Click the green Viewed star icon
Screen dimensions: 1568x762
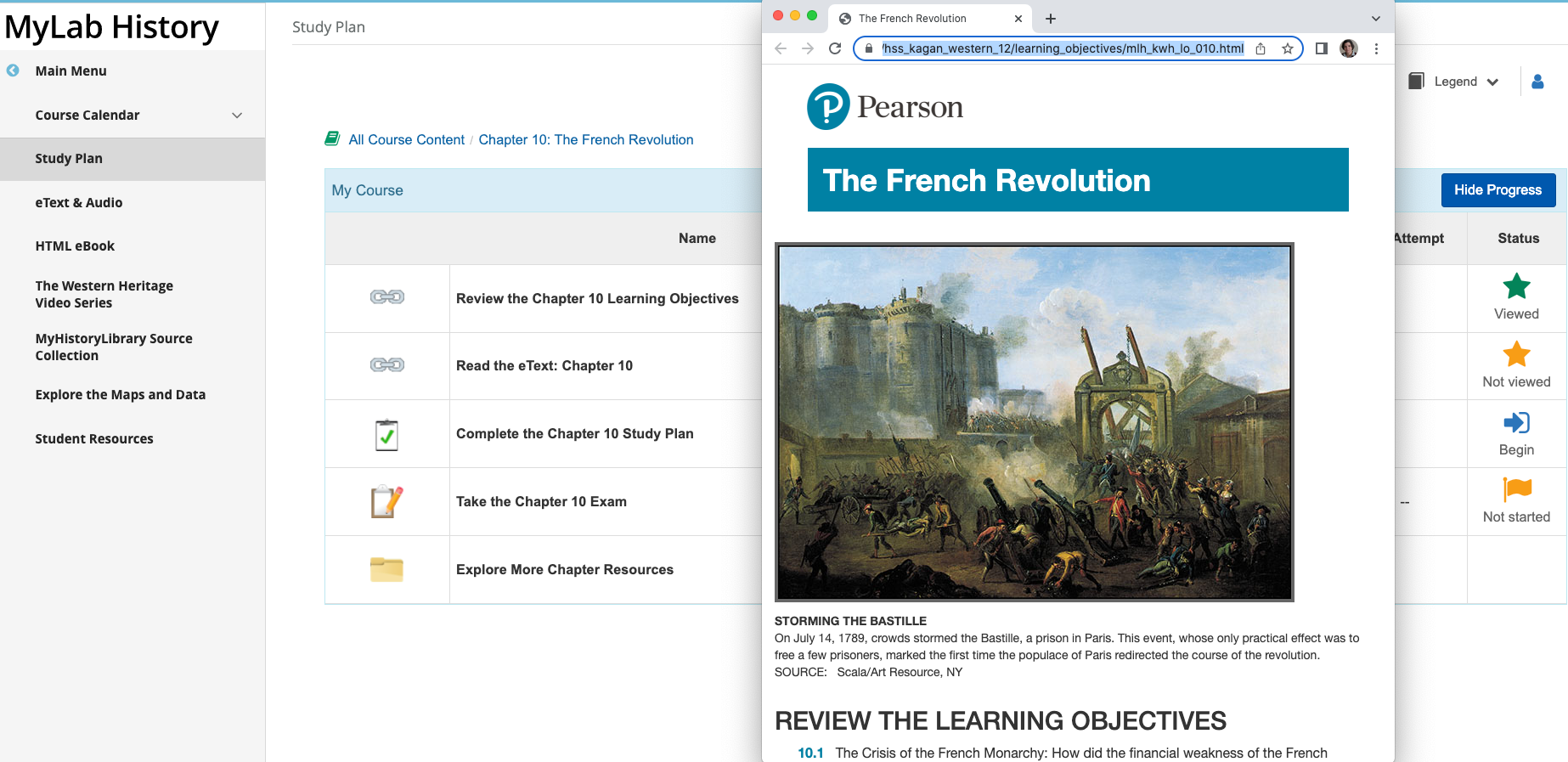click(1516, 286)
